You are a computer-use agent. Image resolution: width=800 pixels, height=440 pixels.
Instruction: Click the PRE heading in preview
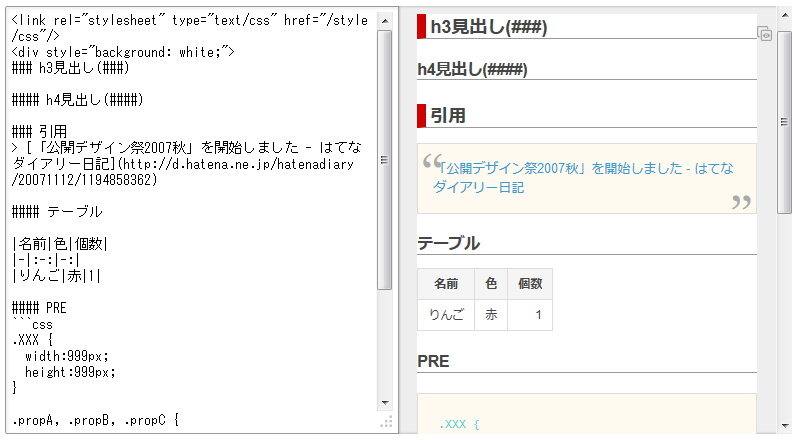point(433,361)
